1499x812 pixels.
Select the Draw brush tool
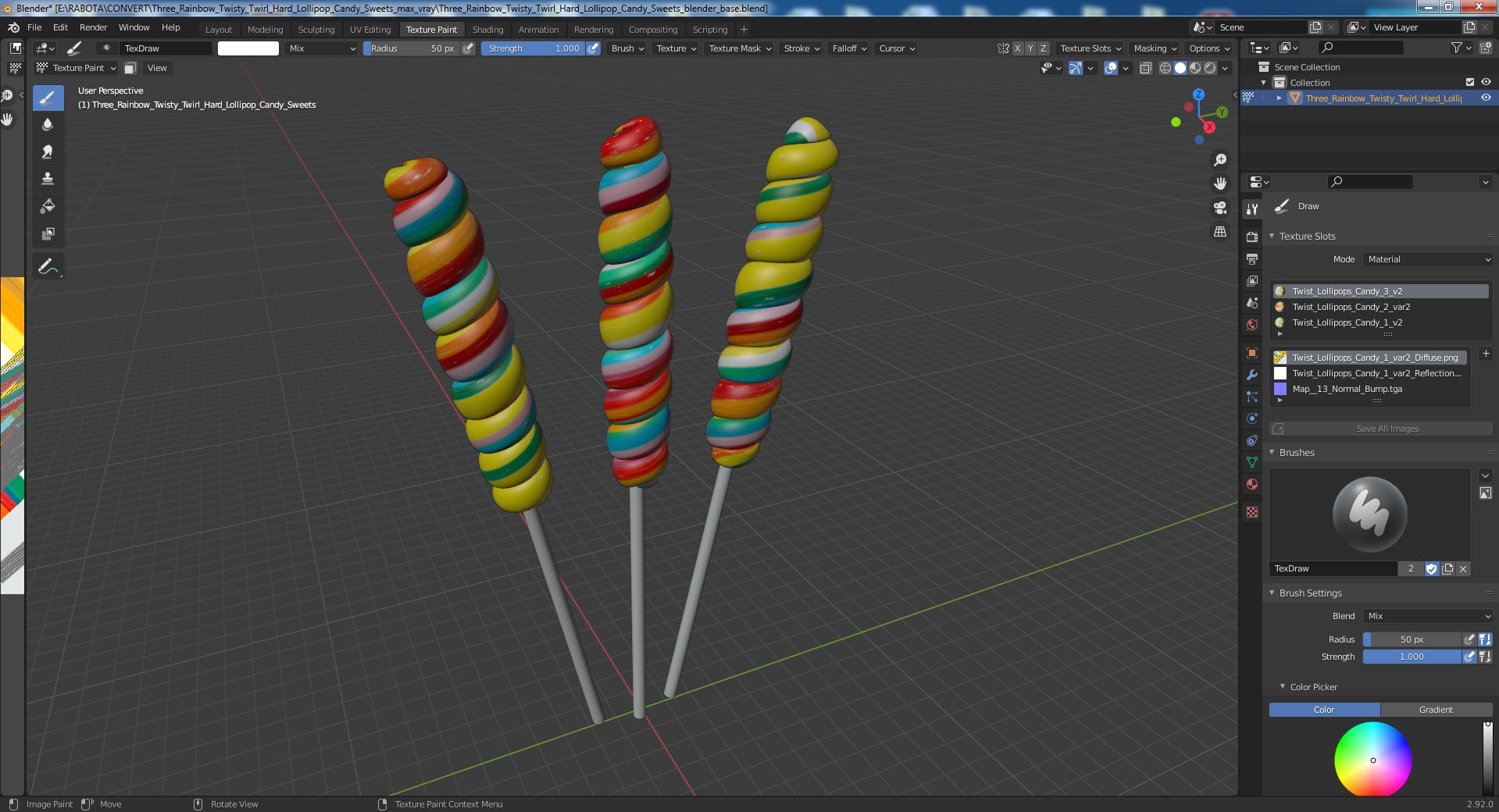click(x=48, y=97)
